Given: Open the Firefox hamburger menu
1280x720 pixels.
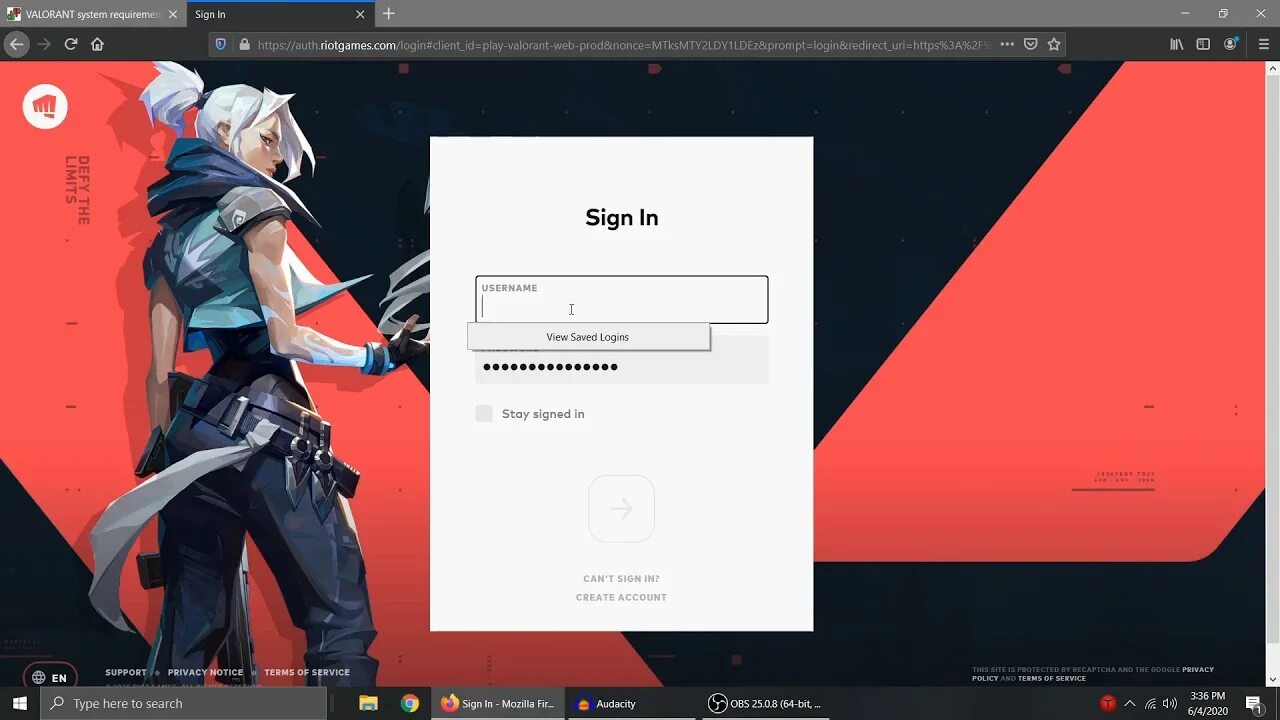Looking at the screenshot, I should tap(1263, 44).
